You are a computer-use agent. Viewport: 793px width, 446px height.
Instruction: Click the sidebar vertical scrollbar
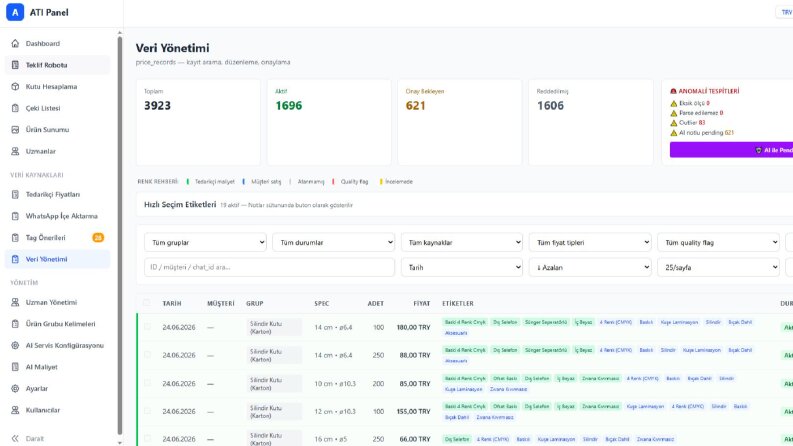pyautogui.click(x=120, y=235)
